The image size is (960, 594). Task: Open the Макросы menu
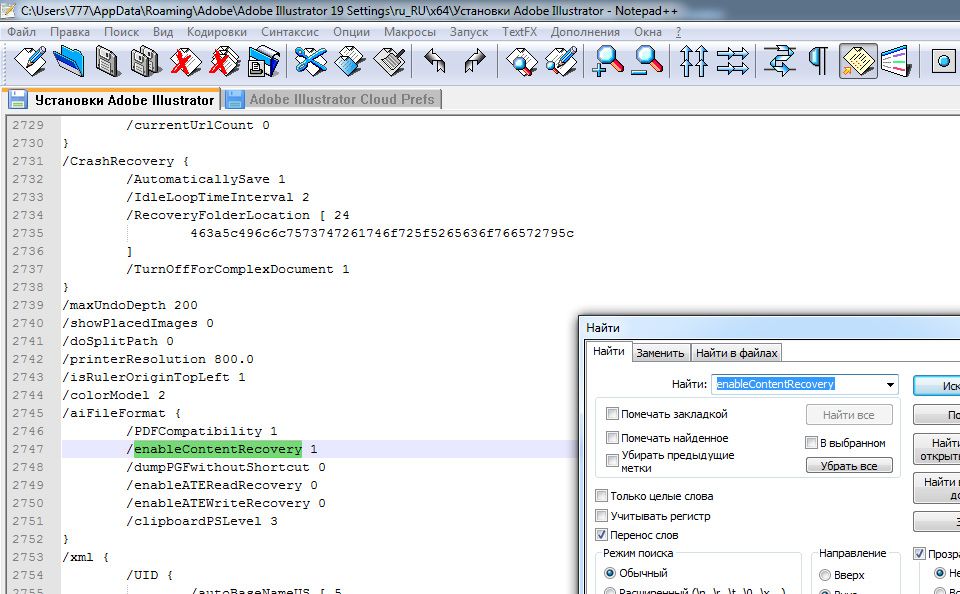pos(410,32)
